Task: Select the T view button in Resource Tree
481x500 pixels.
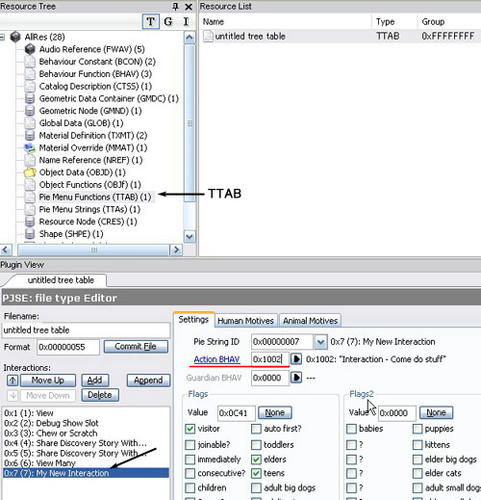Action: click(151, 22)
